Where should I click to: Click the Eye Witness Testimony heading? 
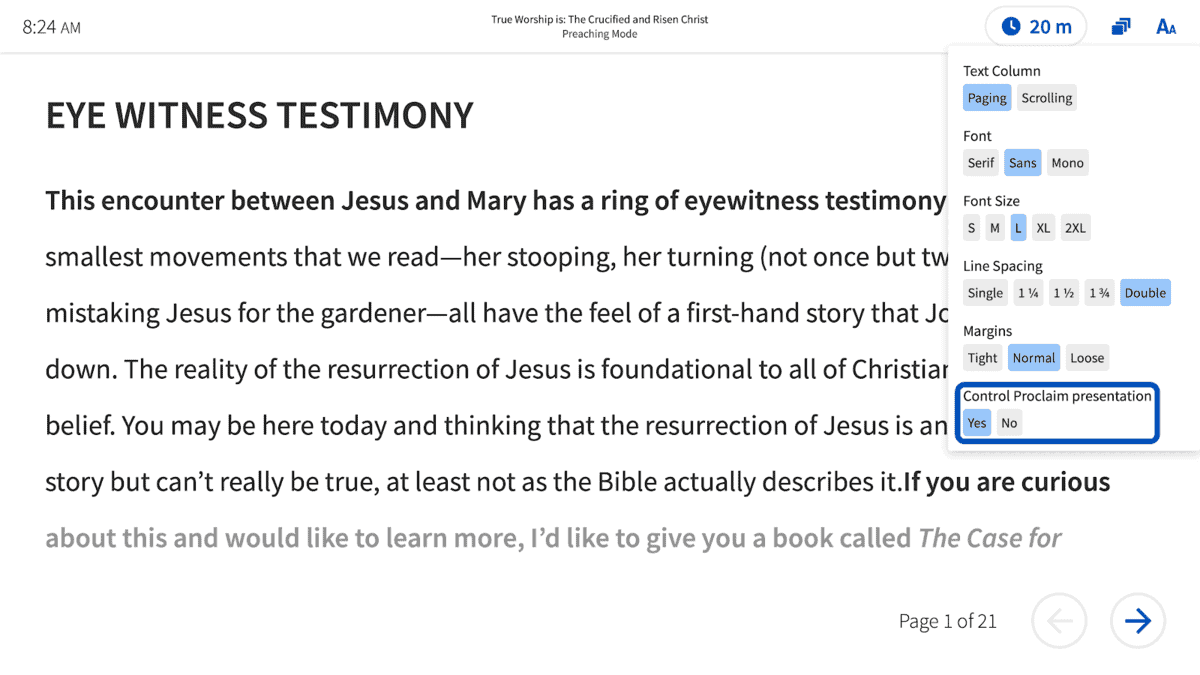point(259,116)
